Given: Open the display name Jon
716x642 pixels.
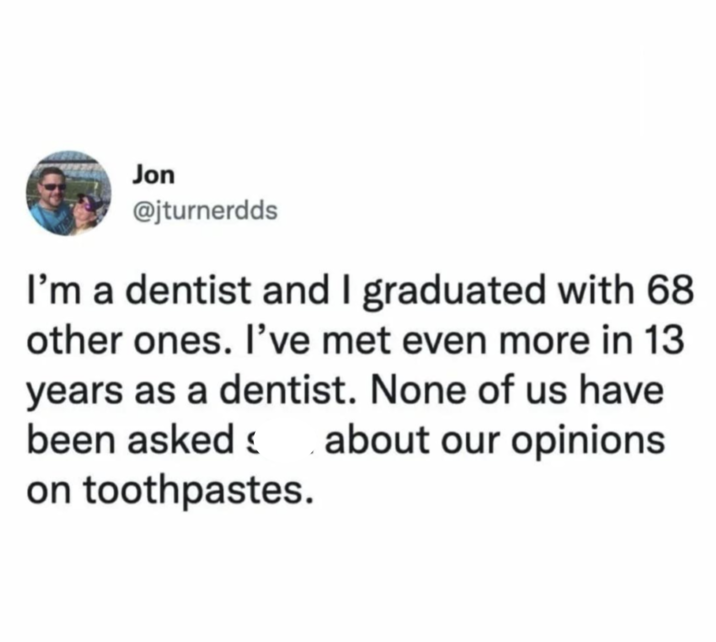Looking at the screenshot, I should [x=153, y=174].
